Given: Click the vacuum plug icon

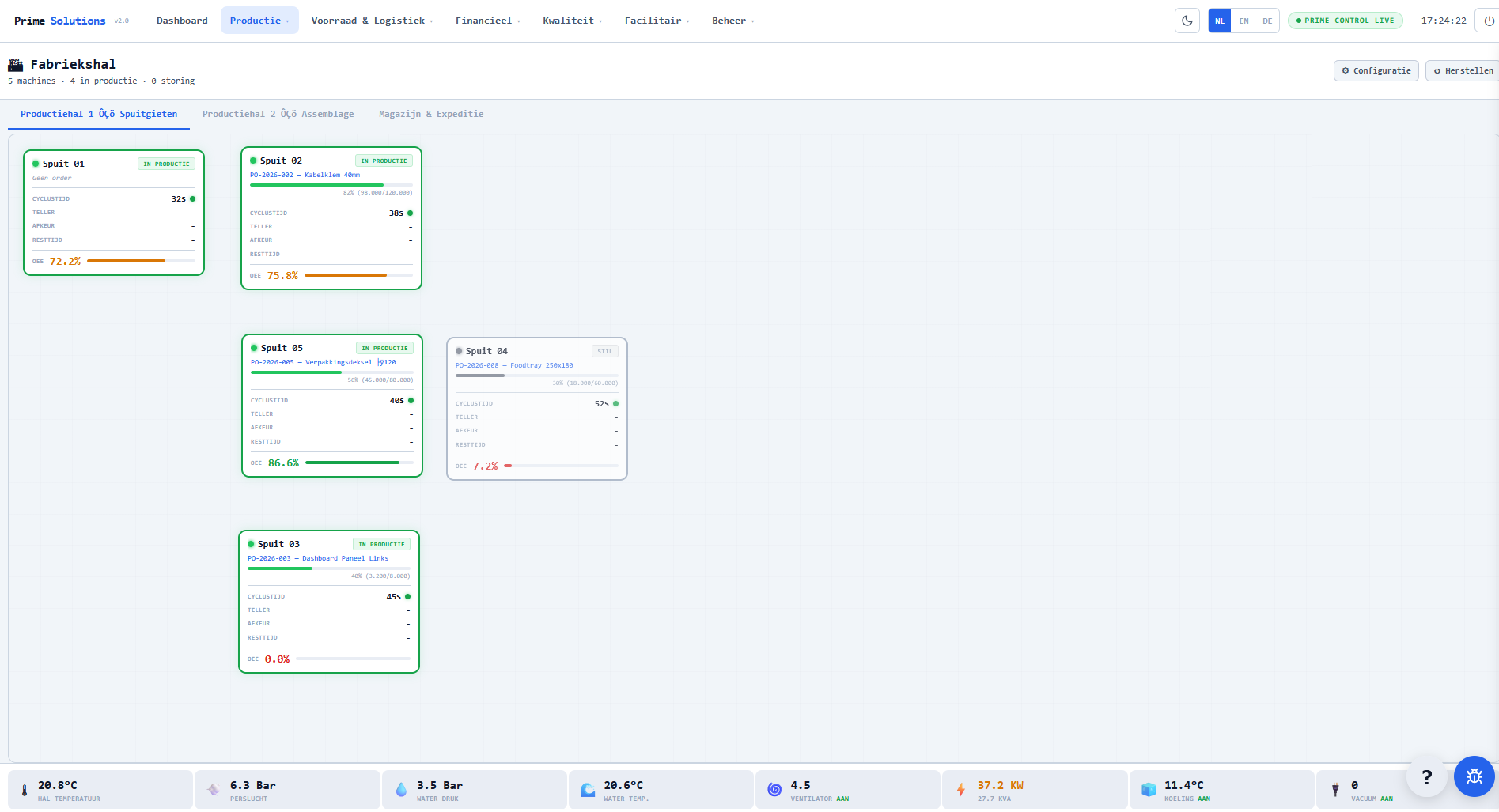Looking at the screenshot, I should tap(1335, 790).
